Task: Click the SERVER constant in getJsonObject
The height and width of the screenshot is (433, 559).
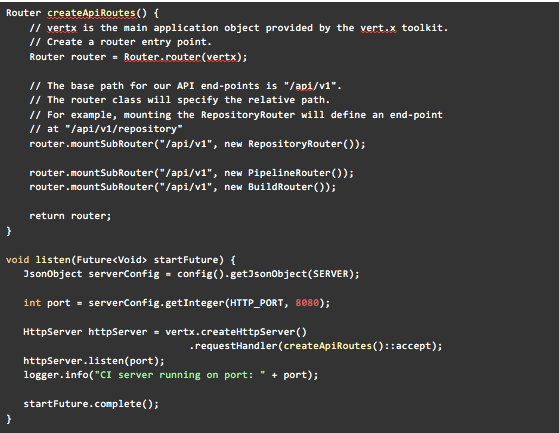Action: pos(331,274)
